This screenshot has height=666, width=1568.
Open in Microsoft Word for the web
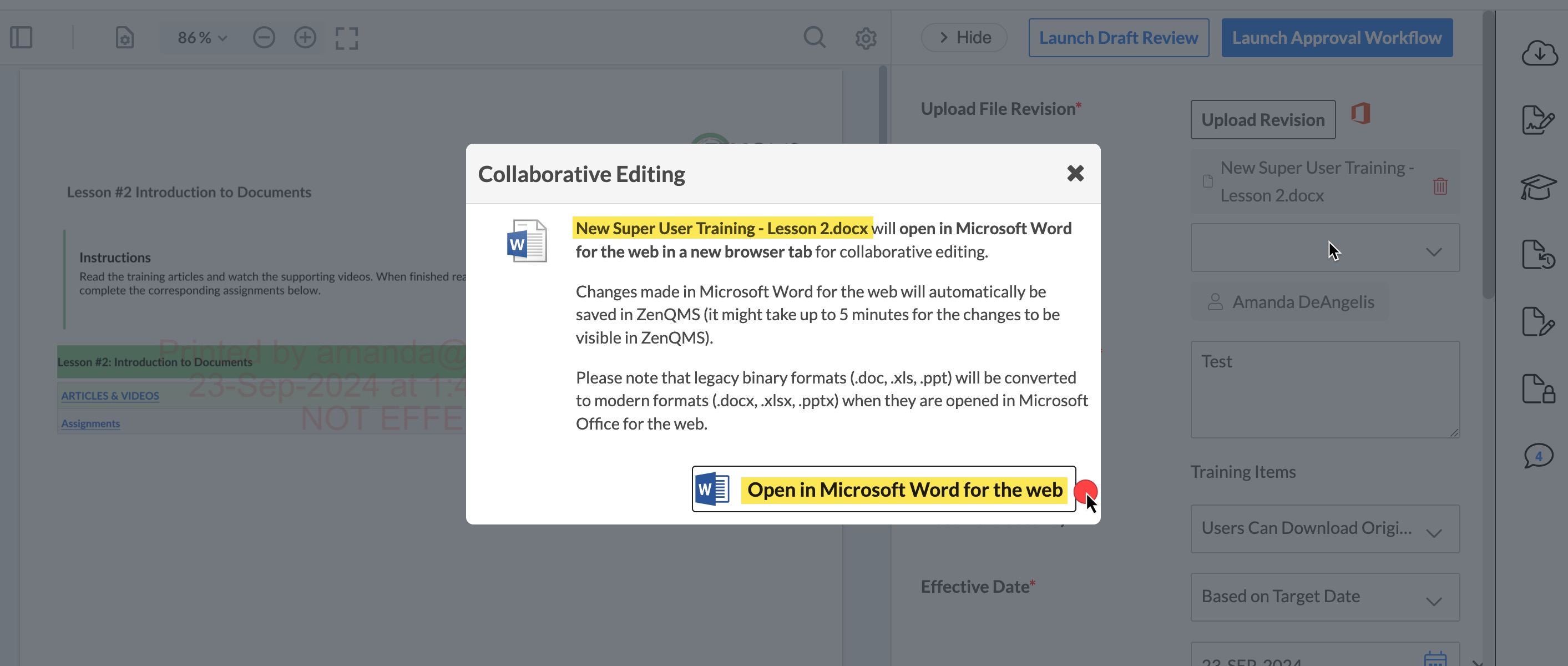tap(884, 490)
